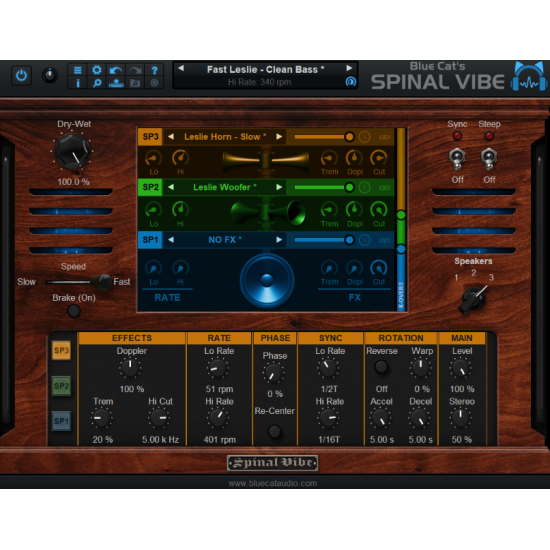This screenshot has height=550, width=550.
Task: Click the round target icon in toolbar
Action: [x=154, y=83]
